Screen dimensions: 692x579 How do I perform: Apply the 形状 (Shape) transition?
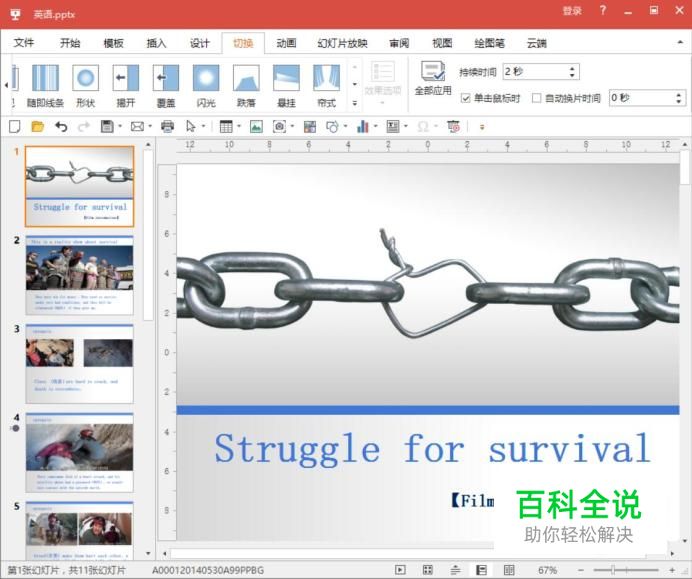pos(85,86)
